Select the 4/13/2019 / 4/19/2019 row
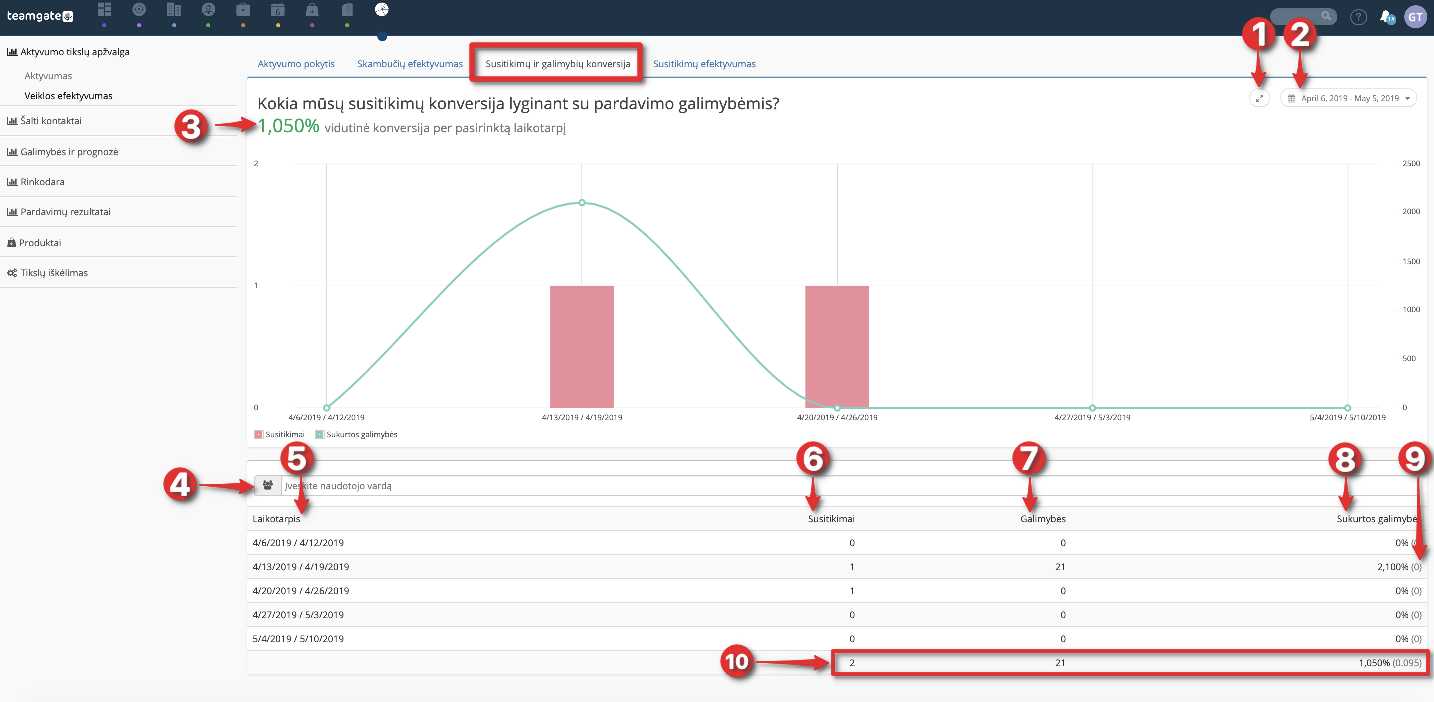This screenshot has height=702, width=1434. point(838,567)
